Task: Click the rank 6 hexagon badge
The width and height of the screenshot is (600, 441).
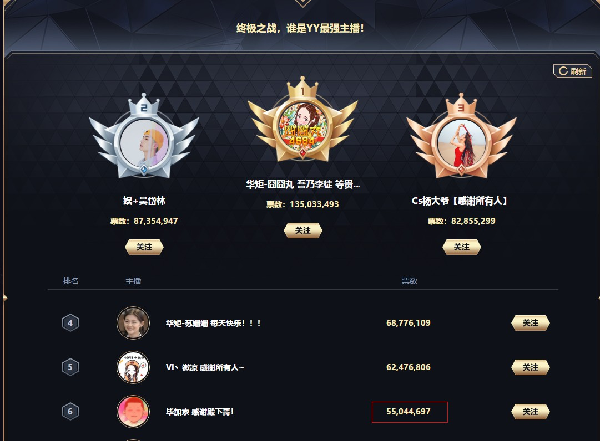Action: point(70,412)
